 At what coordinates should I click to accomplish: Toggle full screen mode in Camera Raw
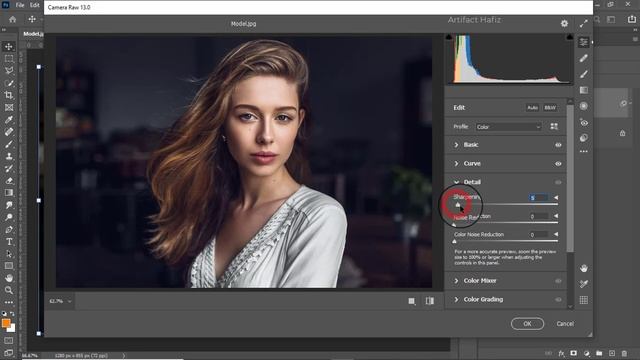click(x=584, y=24)
